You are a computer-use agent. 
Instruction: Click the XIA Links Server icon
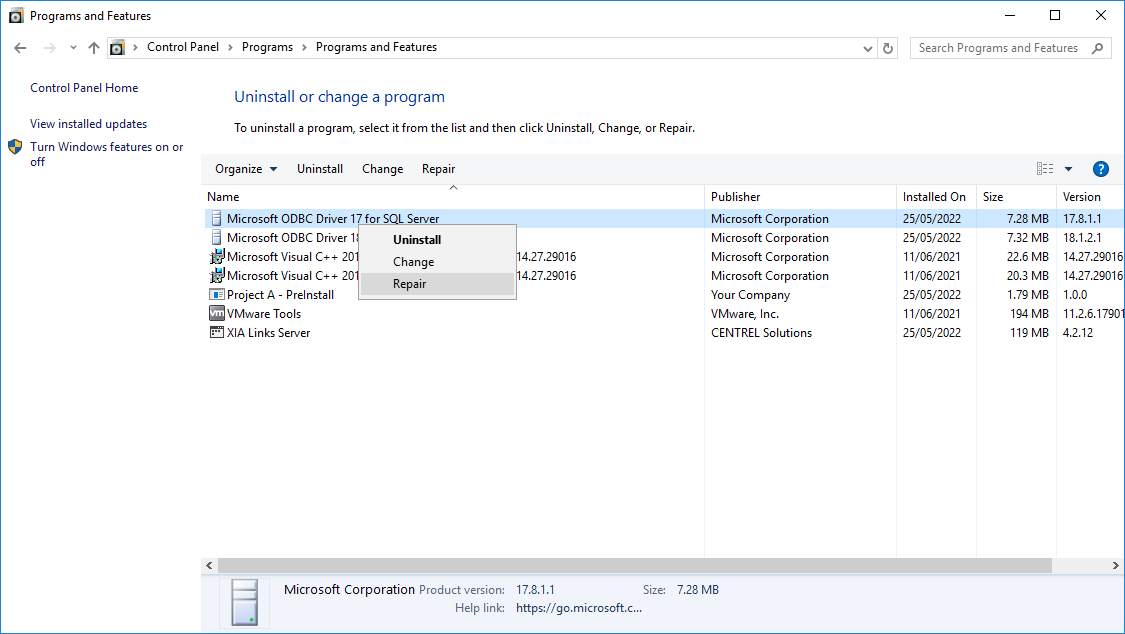click(x=216, y=333)
